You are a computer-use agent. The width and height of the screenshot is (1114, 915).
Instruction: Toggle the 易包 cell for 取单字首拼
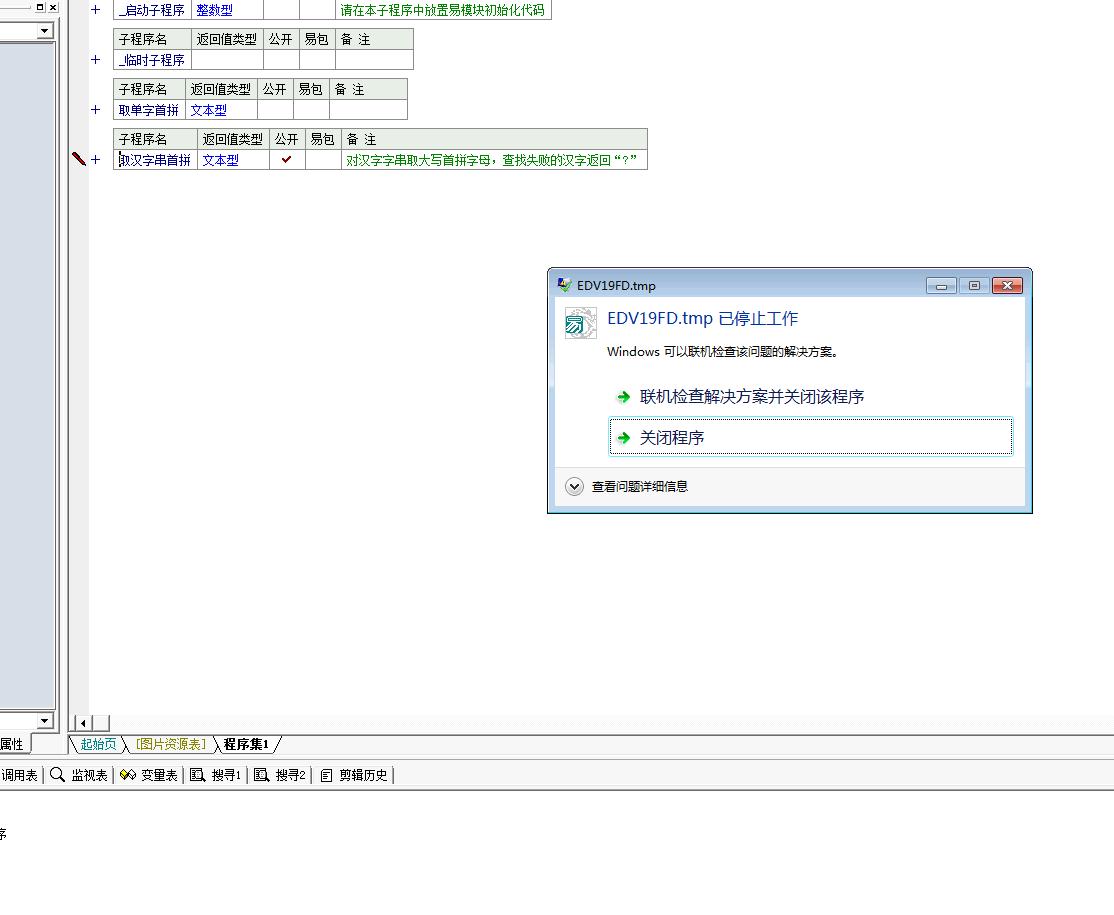[311, 110]
